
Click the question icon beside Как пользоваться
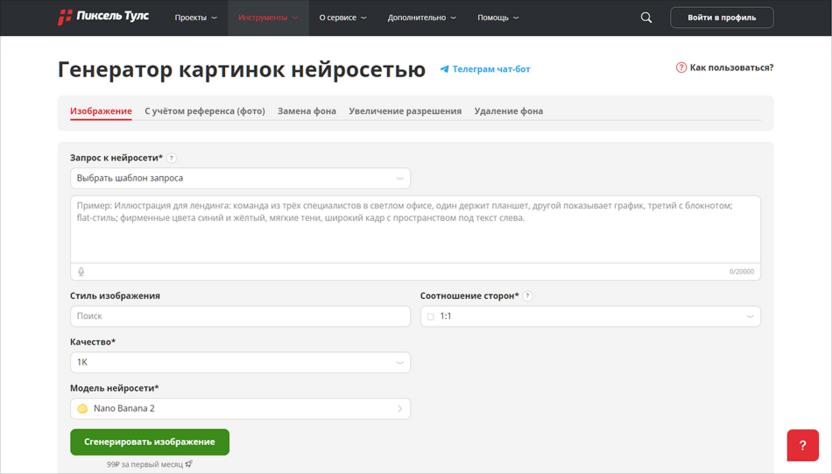(x=681, y=67)
